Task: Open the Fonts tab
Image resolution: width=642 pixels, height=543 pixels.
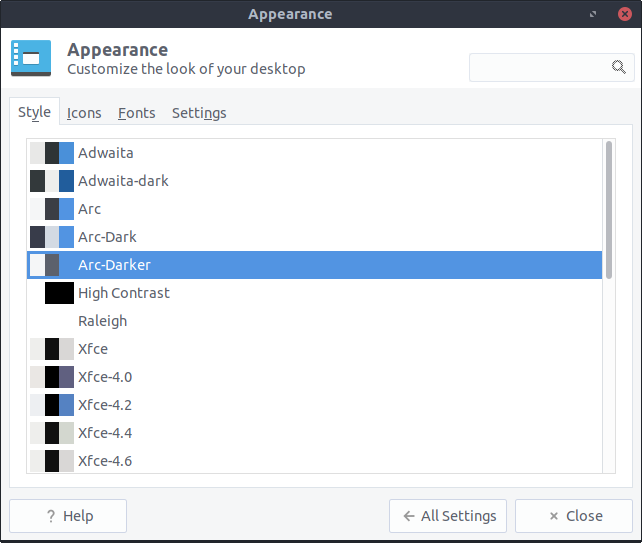Action: tap(136, 113)
